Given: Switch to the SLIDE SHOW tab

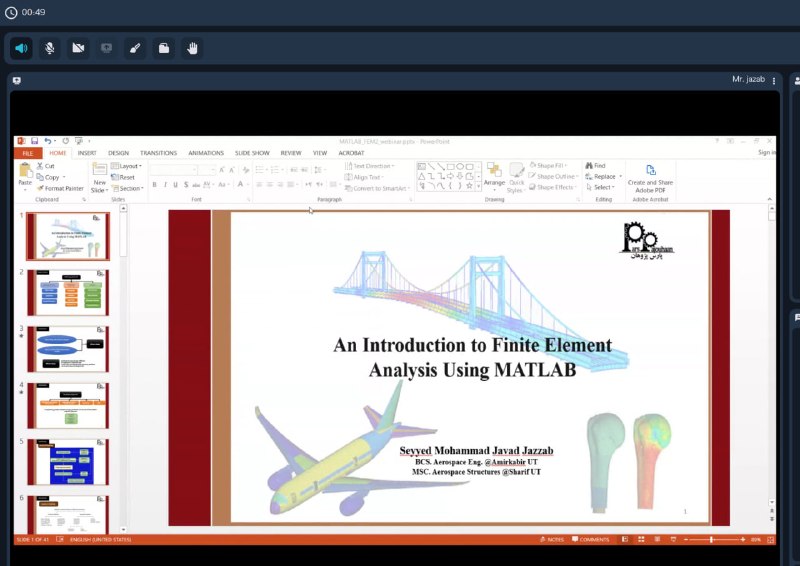Looking at the screenshot, I should click(x=252, y=153).
